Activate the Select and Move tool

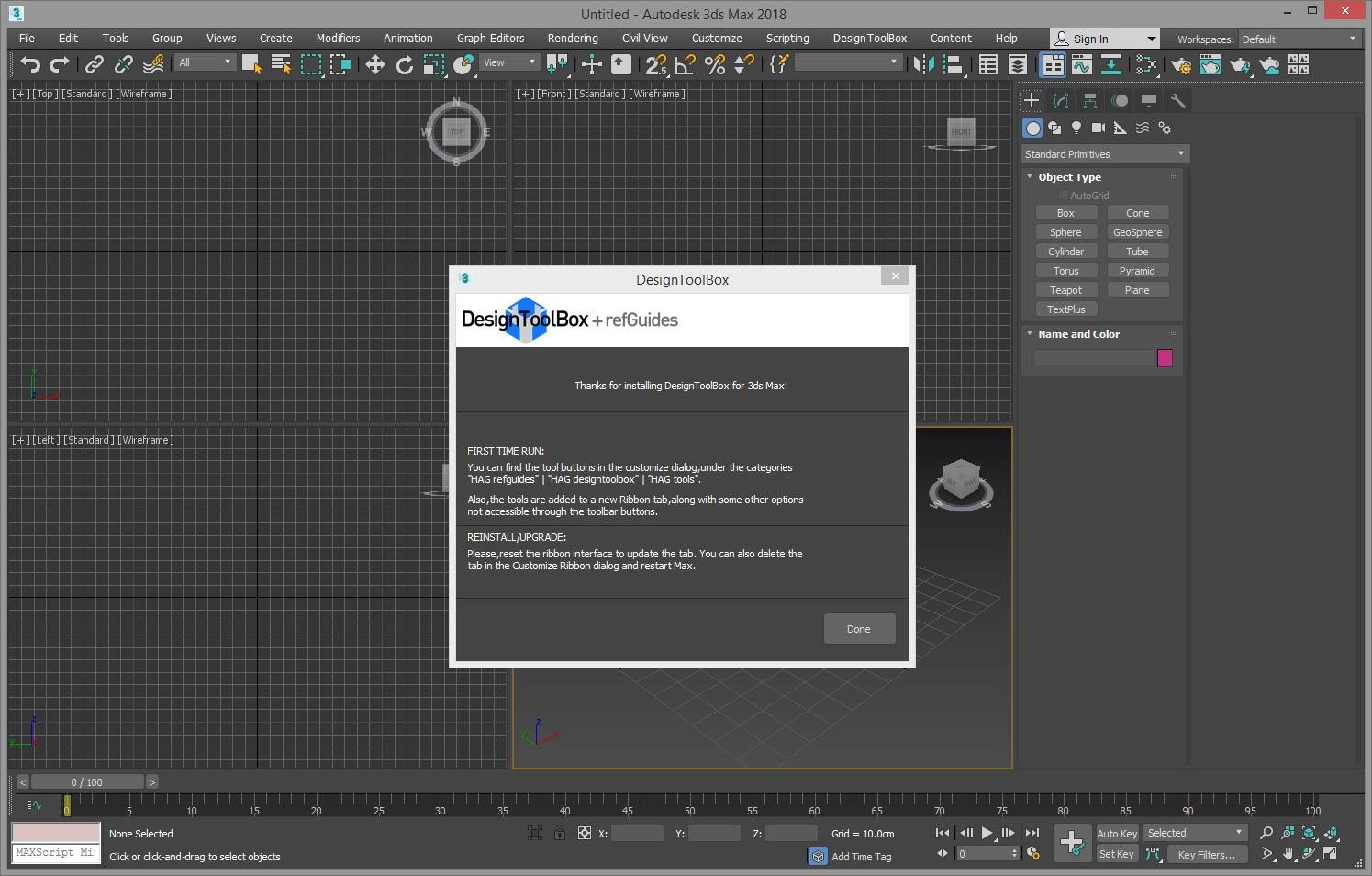point(374,64)
